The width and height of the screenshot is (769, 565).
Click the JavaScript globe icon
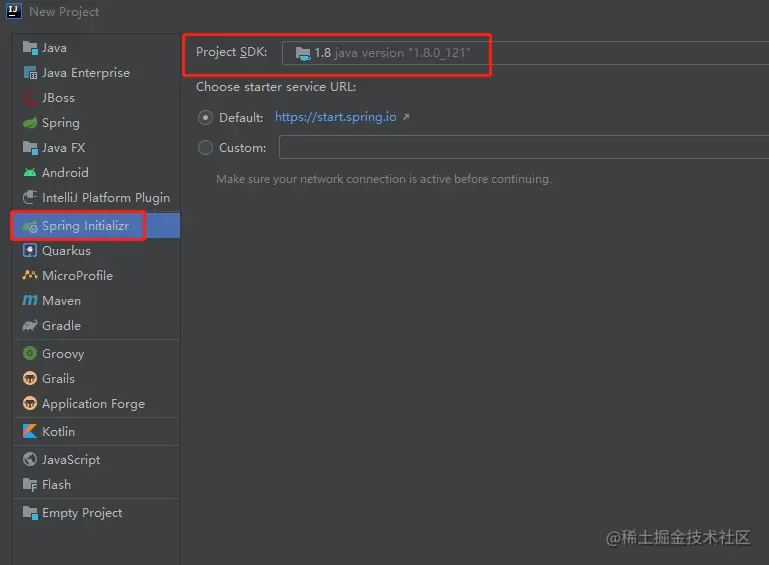pyautogui.click(x=30, y=459)
